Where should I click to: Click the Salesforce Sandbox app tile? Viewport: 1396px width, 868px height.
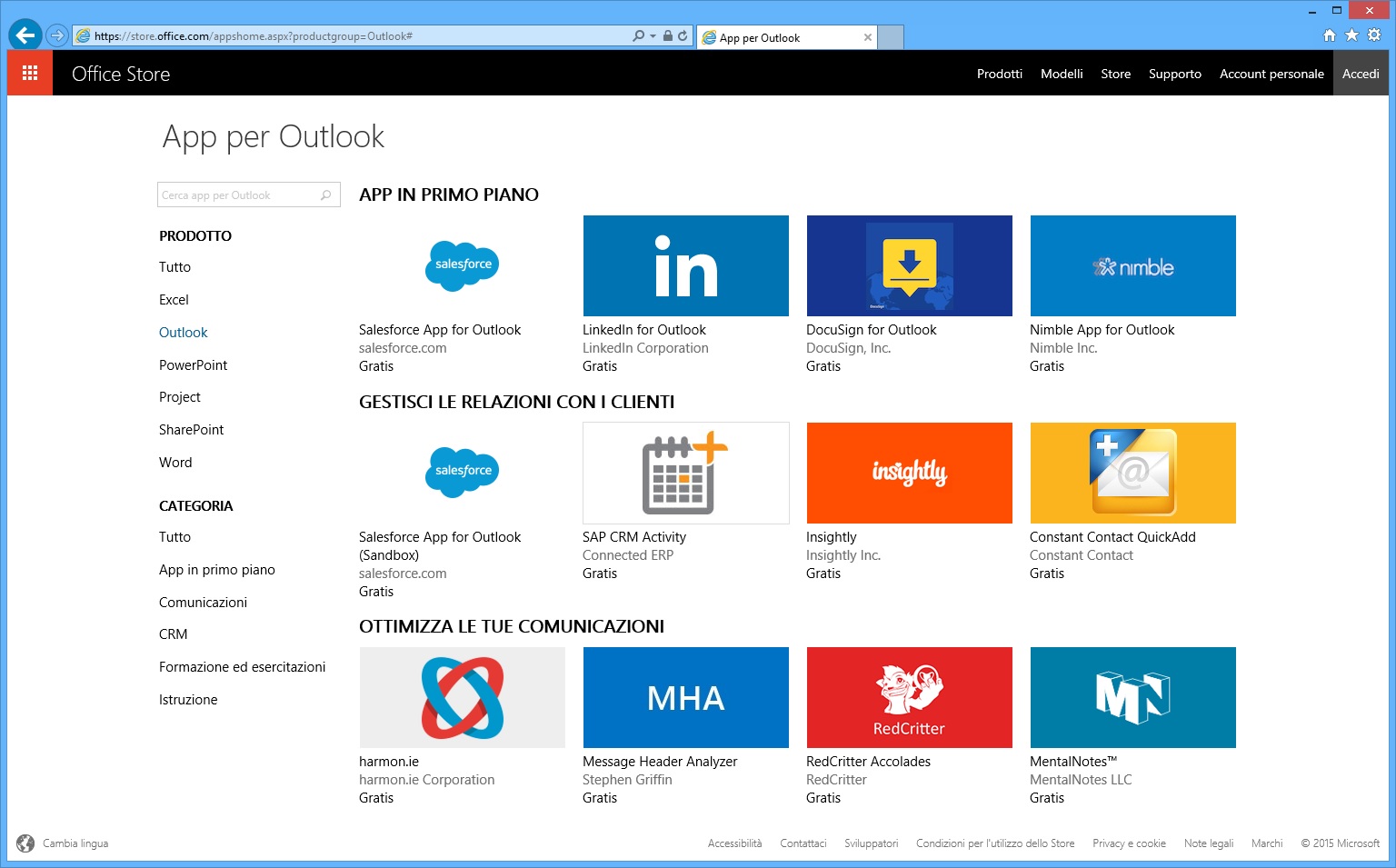pos(463,473)
